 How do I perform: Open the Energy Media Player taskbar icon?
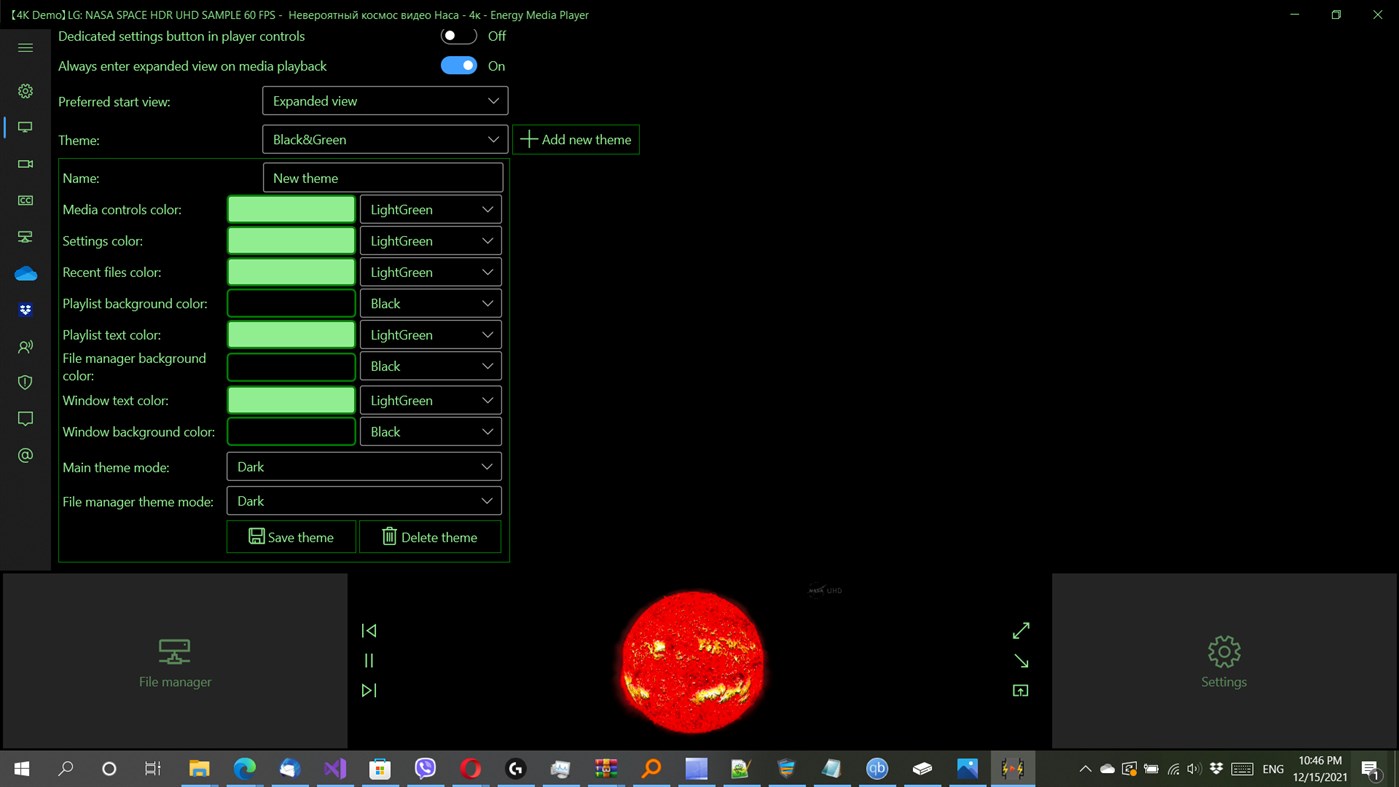click(x=1012, y=768)
